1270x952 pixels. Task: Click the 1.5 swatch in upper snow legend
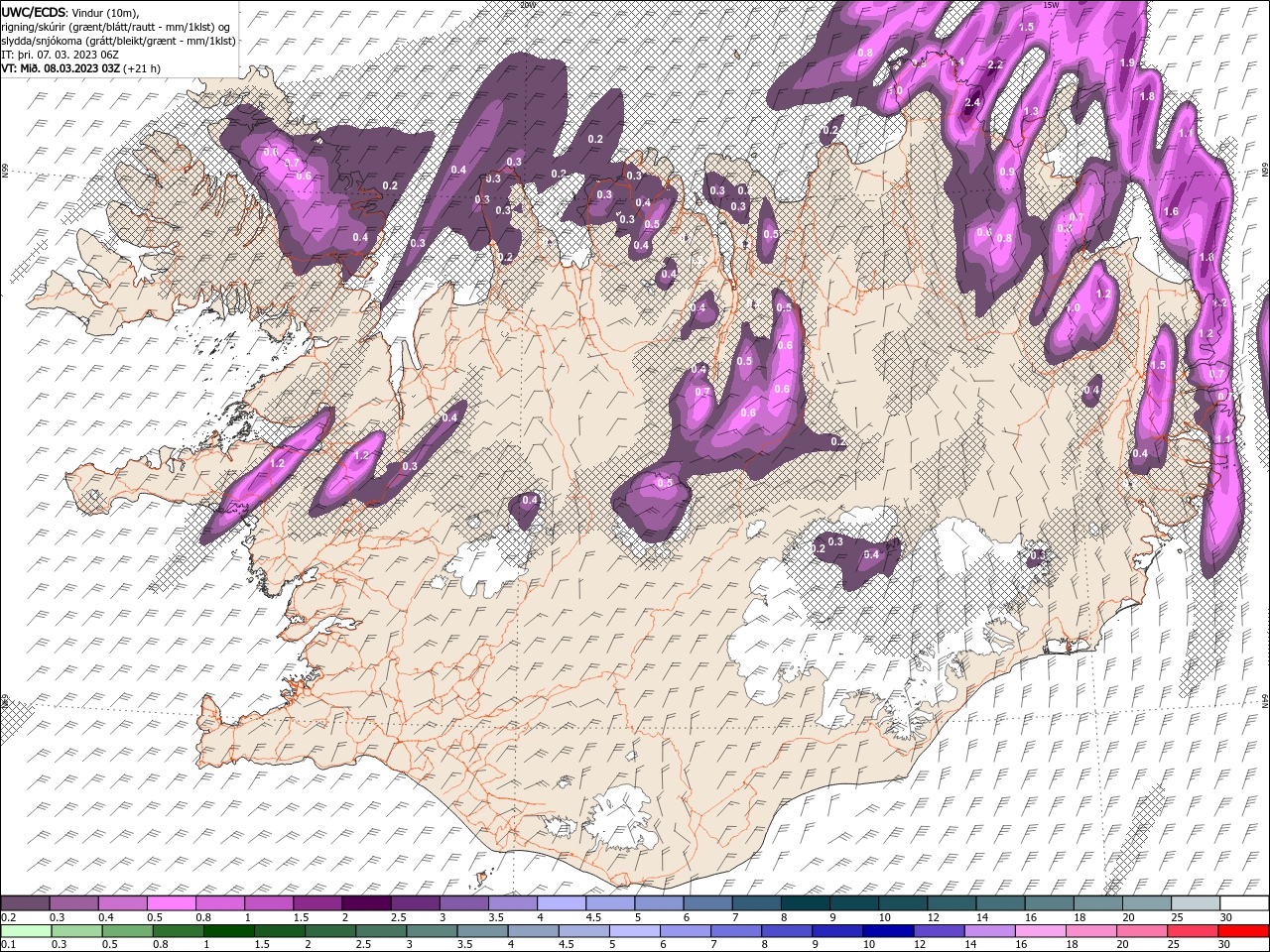[x=317, y=903]
